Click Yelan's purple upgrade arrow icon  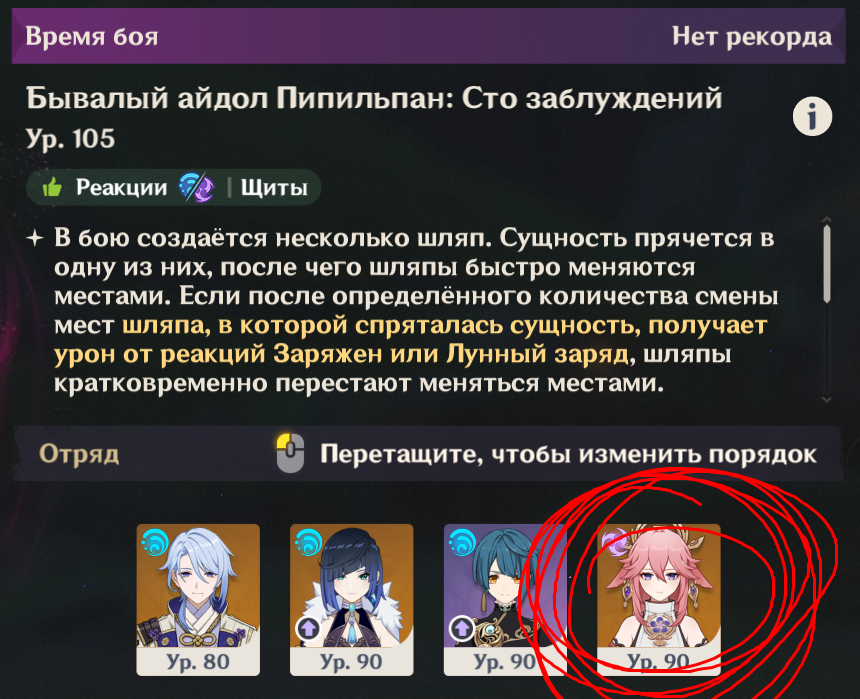coord(308,628)
